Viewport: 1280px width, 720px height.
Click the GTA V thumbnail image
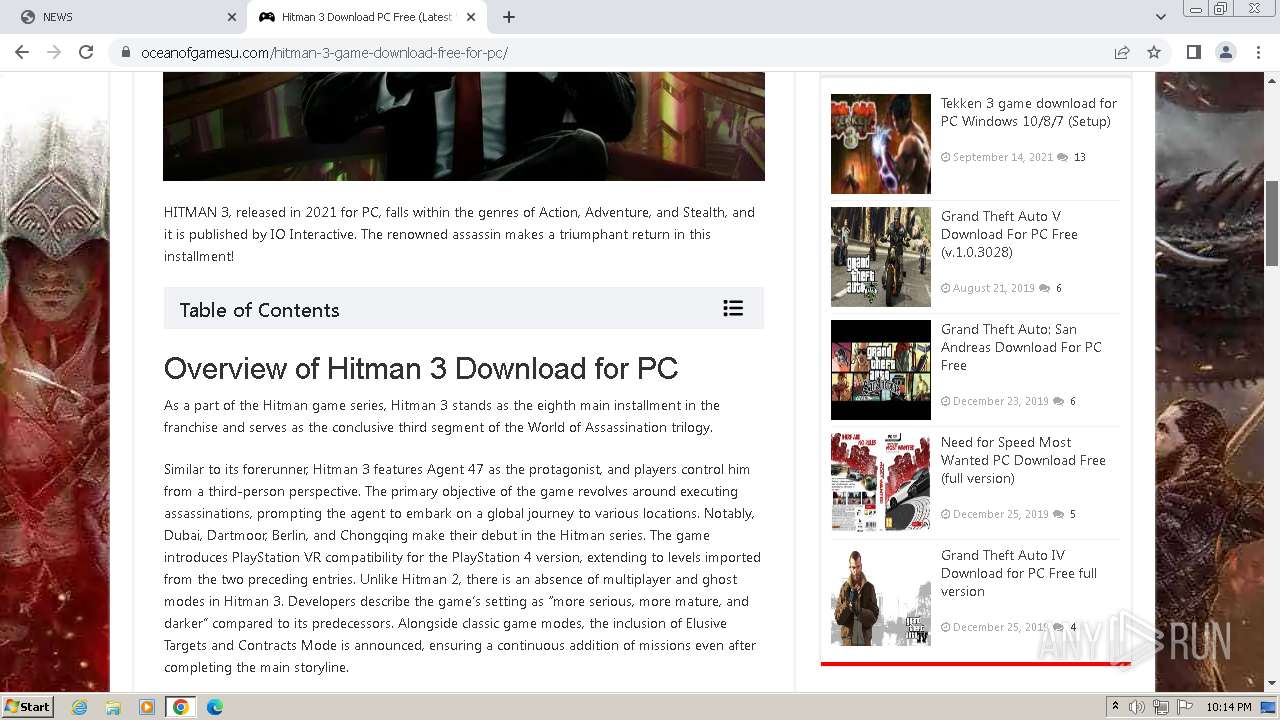[x=881, y=257]
